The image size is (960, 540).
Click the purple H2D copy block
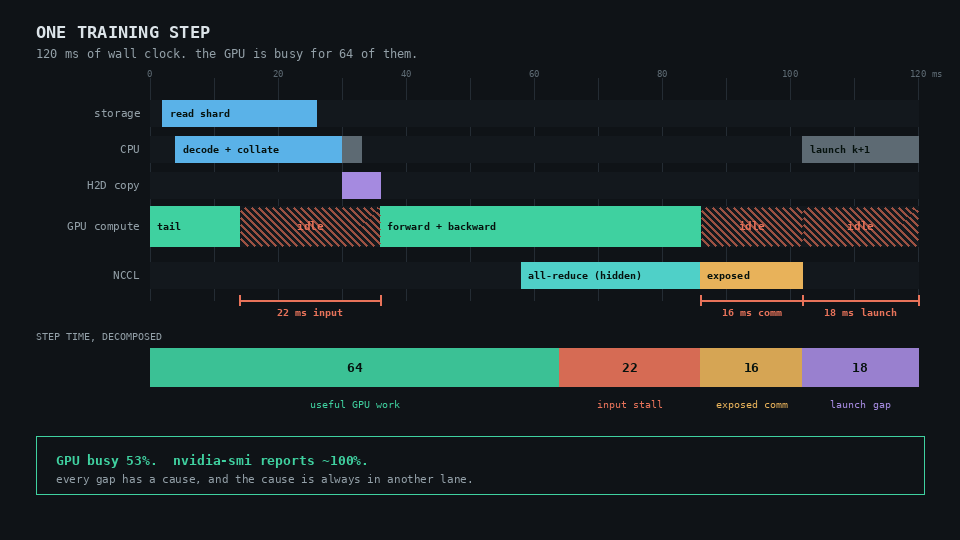(x=361, y=186)
